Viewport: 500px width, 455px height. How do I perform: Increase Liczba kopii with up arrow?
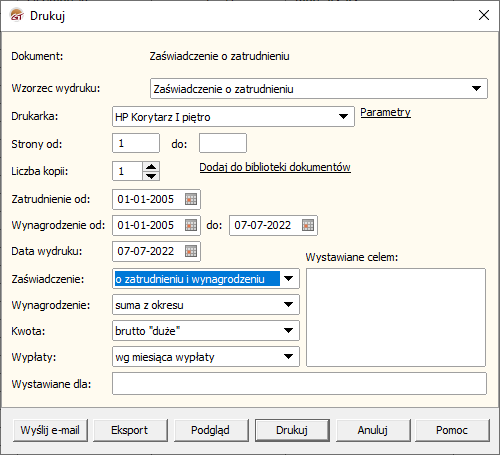click(151, 167)
